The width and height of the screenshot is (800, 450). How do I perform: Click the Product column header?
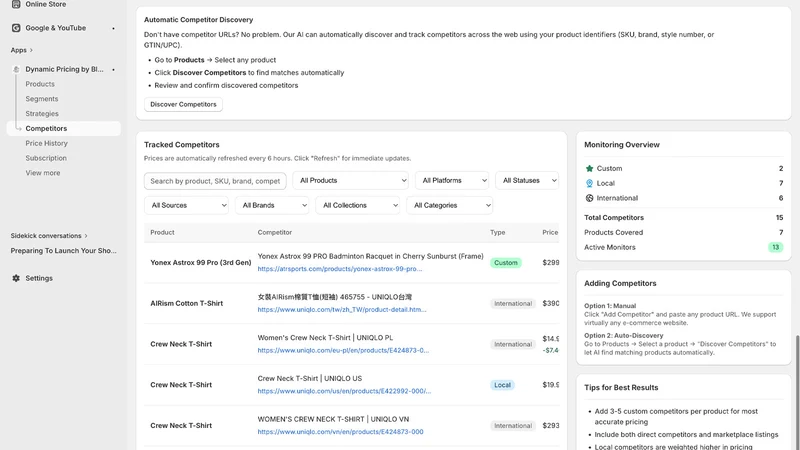point(162,233)
